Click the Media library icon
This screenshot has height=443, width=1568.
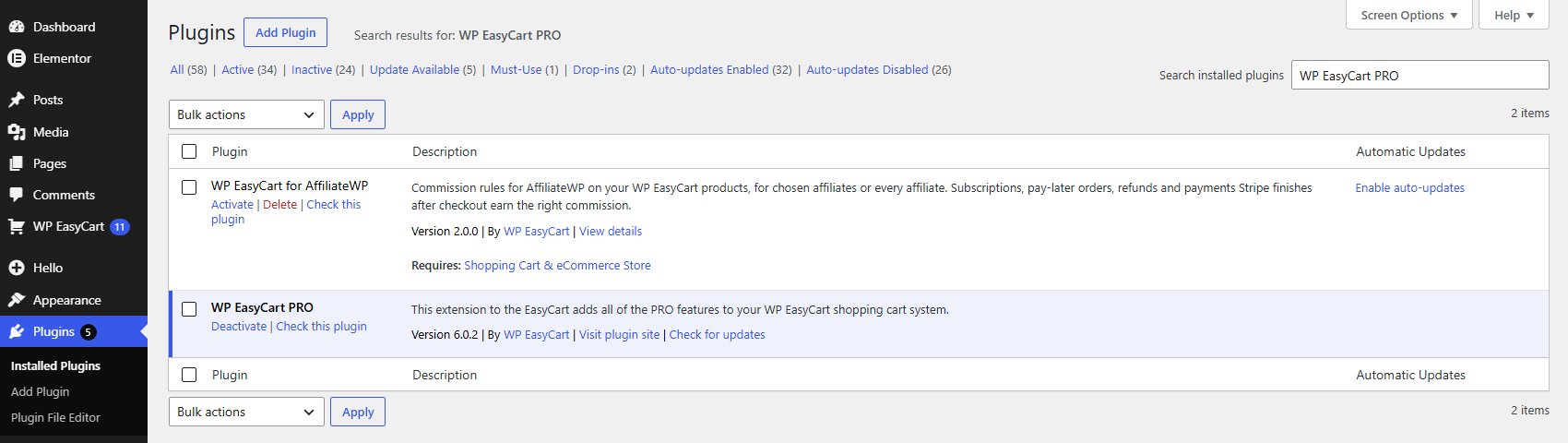click(x=16, y=132)
